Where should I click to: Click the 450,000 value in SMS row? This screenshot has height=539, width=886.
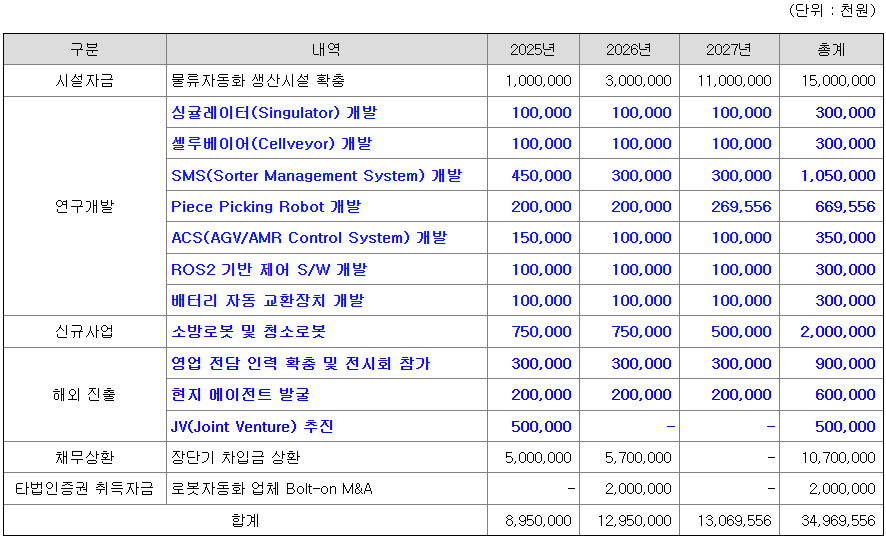click(541, 175)
